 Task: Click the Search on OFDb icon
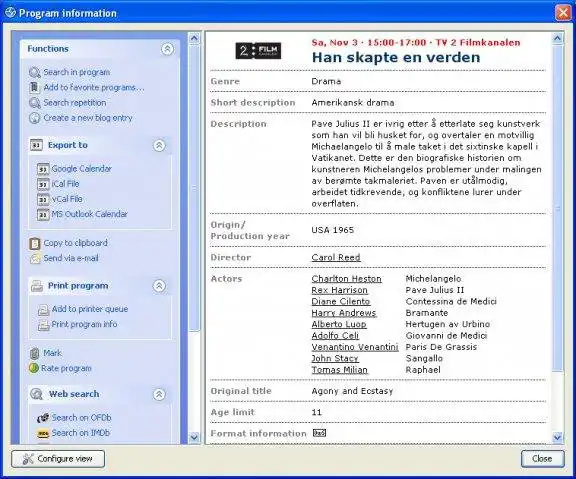click(43, 418)
